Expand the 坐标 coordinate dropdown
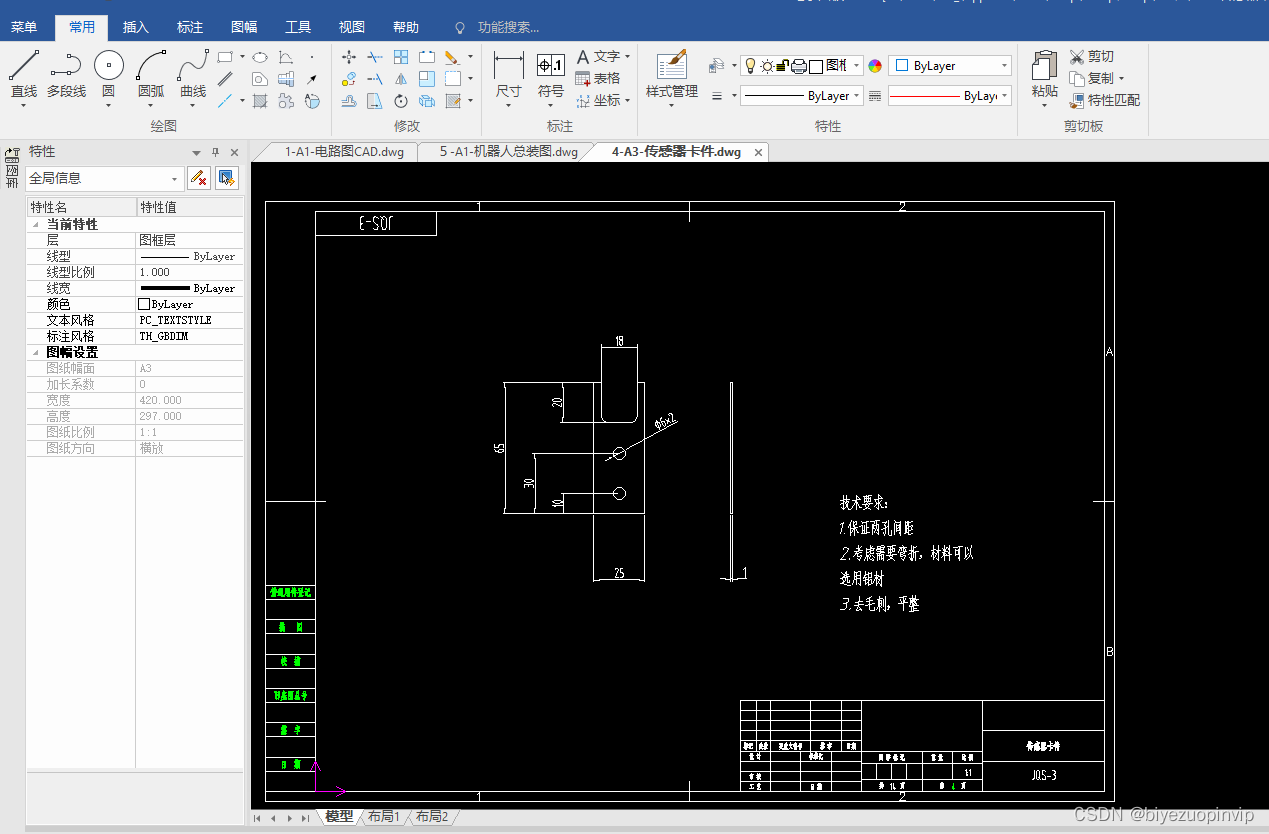1269x834 pixels. click(x=628, y=101)
